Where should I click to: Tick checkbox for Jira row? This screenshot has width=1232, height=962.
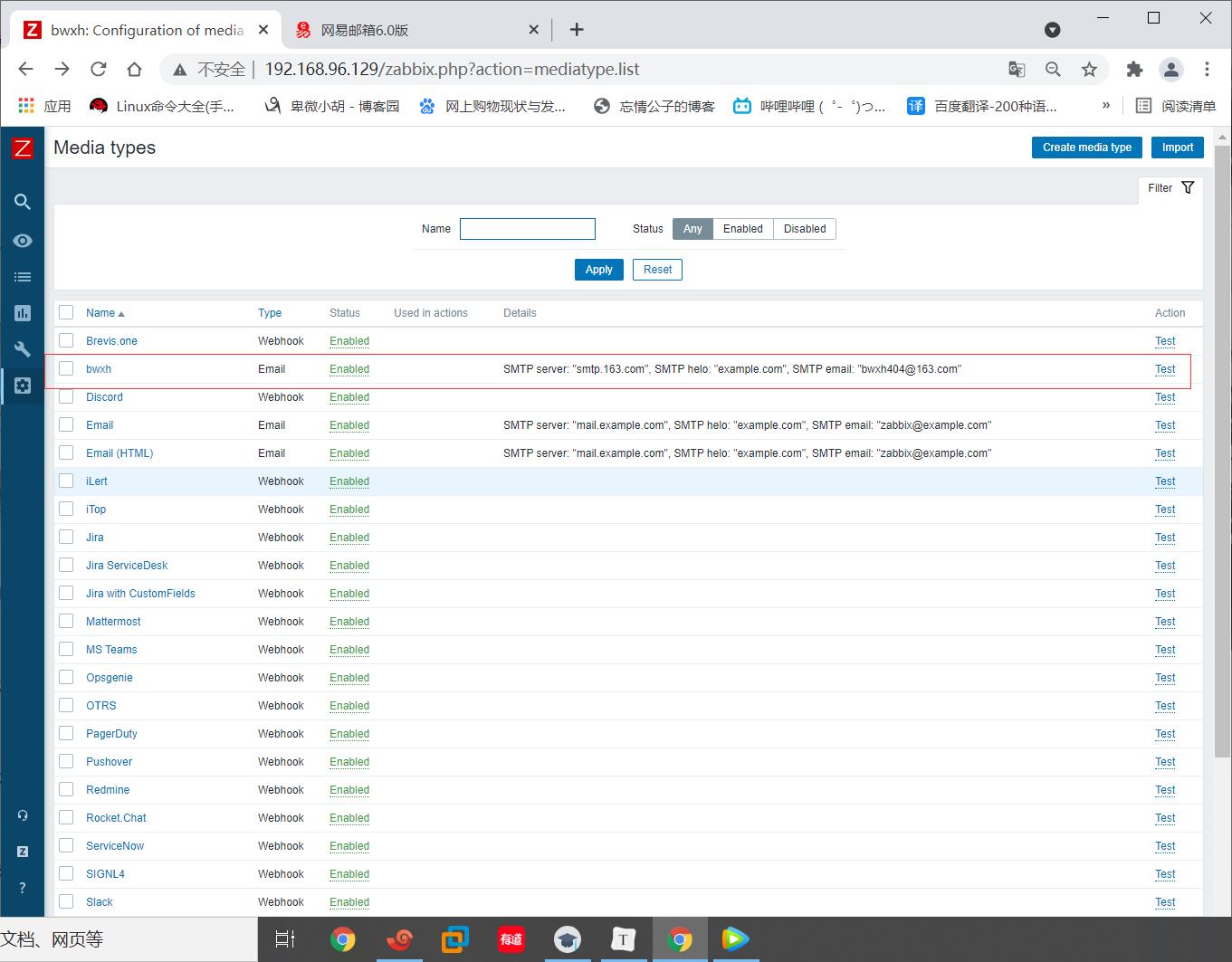pyautogui.click(x=66, y=537)
